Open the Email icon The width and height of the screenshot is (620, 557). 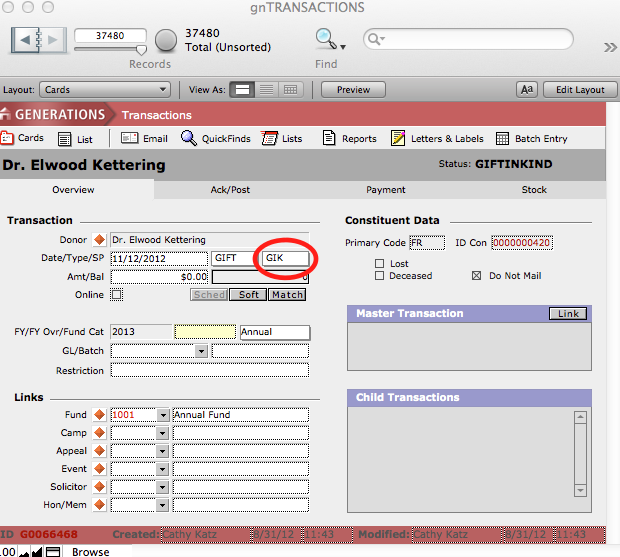click(x=129, y=139)
